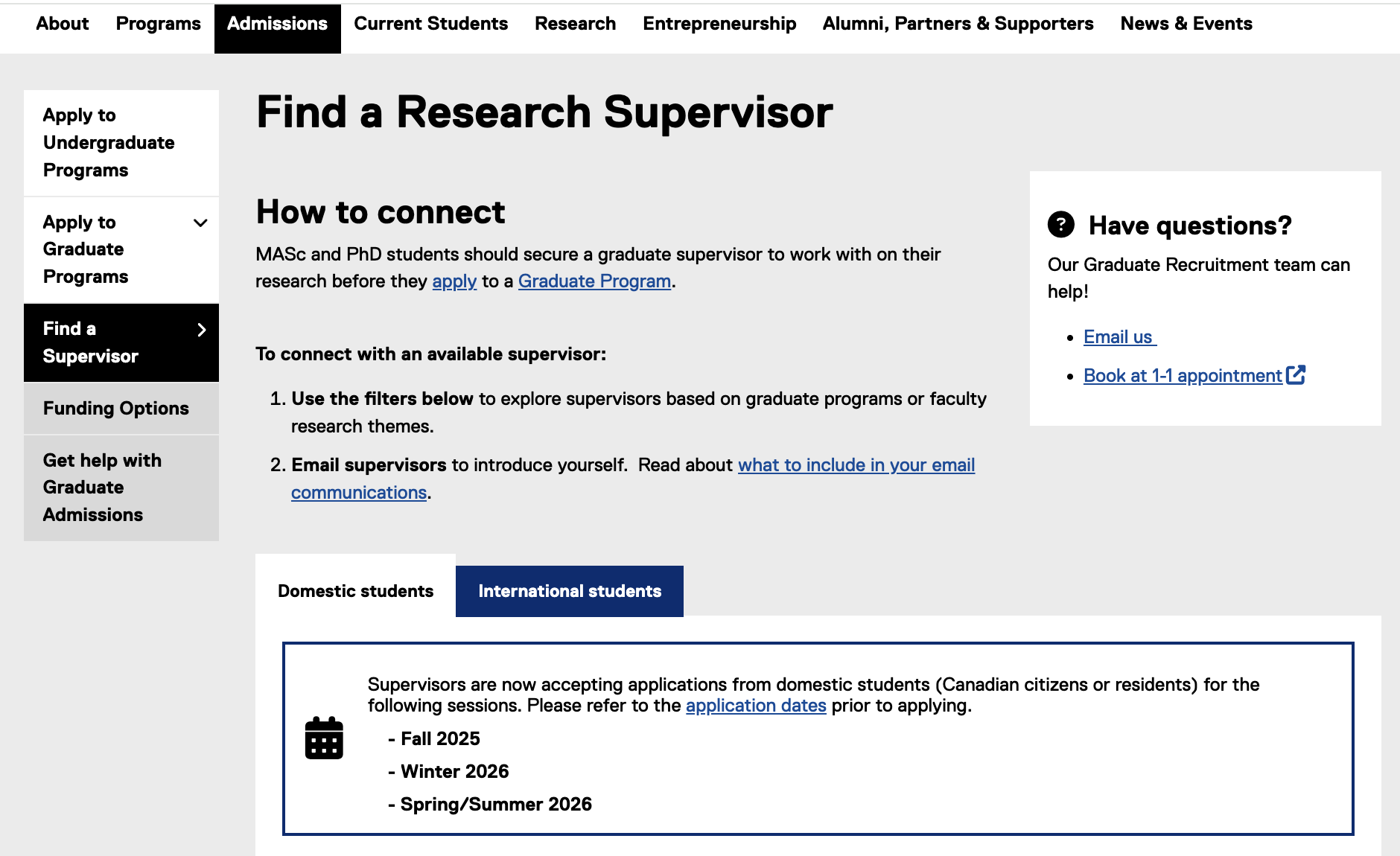Screen dimensions: 1400x856
Task: Open the Research navigation item
Action: pos(575,24)
